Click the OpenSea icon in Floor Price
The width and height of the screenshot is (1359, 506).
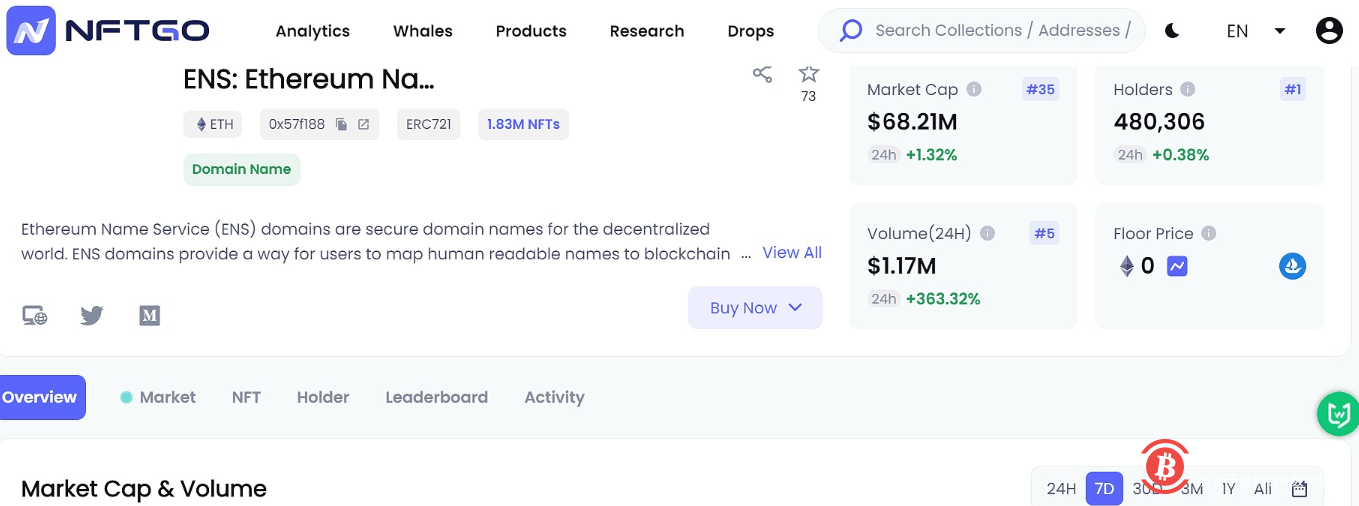pos(1292,266)
